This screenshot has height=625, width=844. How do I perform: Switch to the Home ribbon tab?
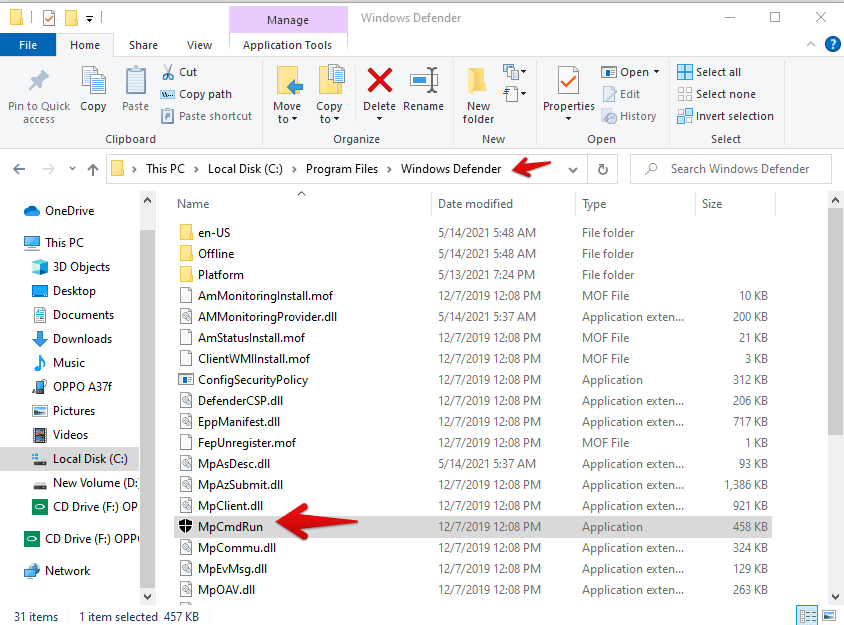click(x=85, y=45)
